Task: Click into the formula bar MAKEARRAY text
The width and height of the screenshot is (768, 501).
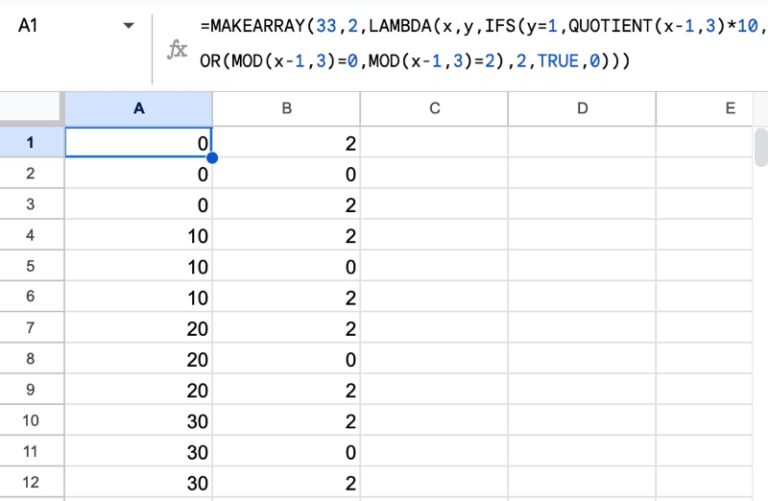Action: pyautogui.click(x=483, y=44)
